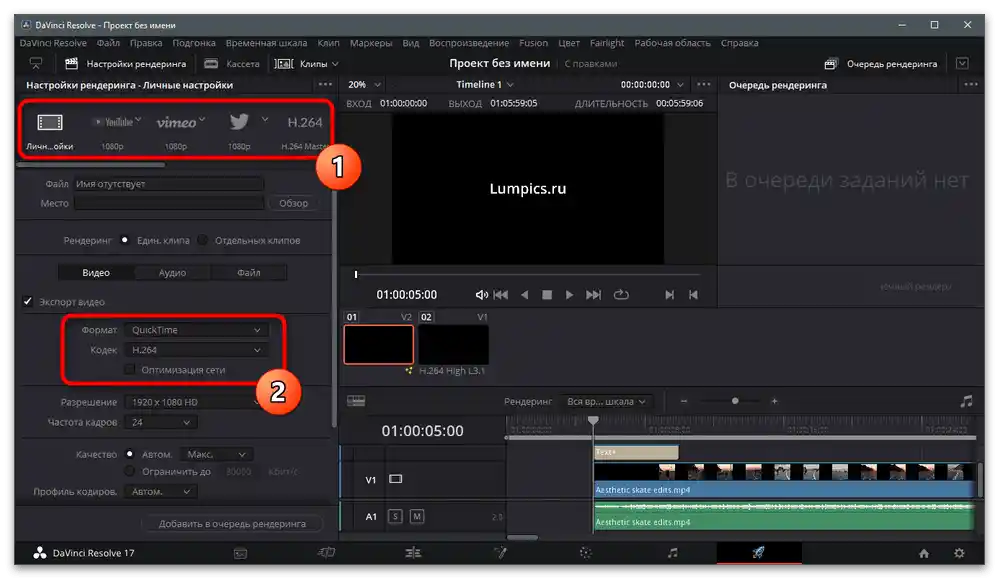Open the Fusion menu
999x579 pixels.
click(x=533, y=43)
